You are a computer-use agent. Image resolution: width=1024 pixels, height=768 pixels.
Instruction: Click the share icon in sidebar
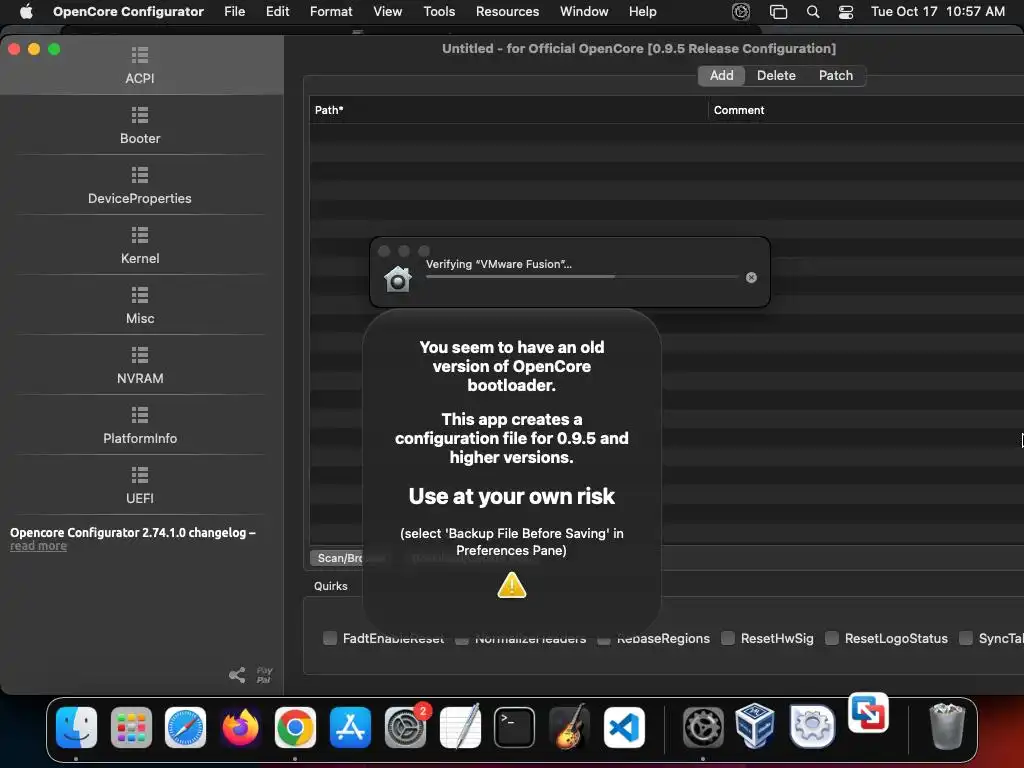237,675
